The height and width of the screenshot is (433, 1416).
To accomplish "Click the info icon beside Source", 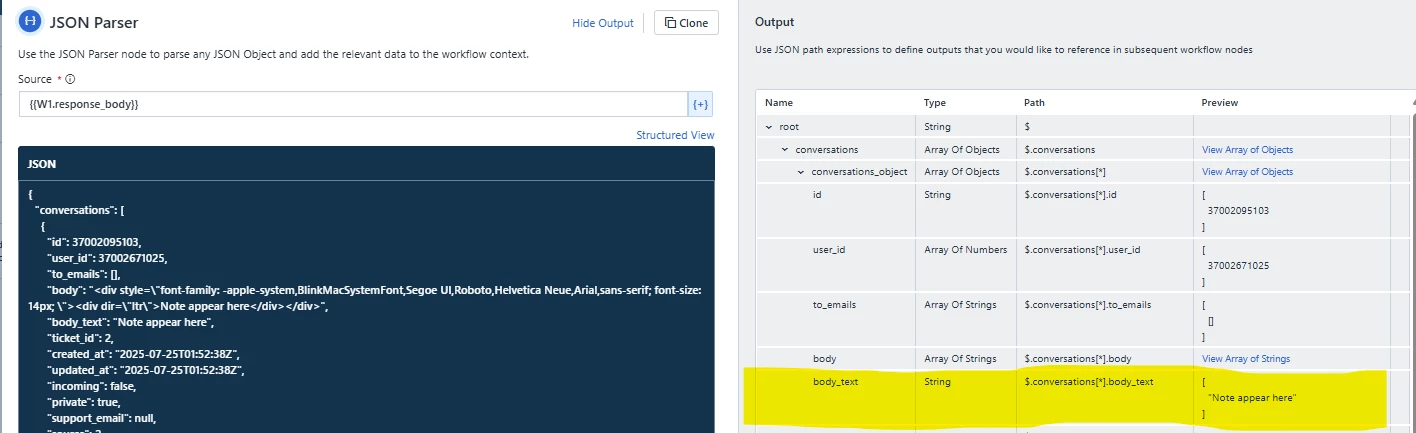I will click(70, 79).
